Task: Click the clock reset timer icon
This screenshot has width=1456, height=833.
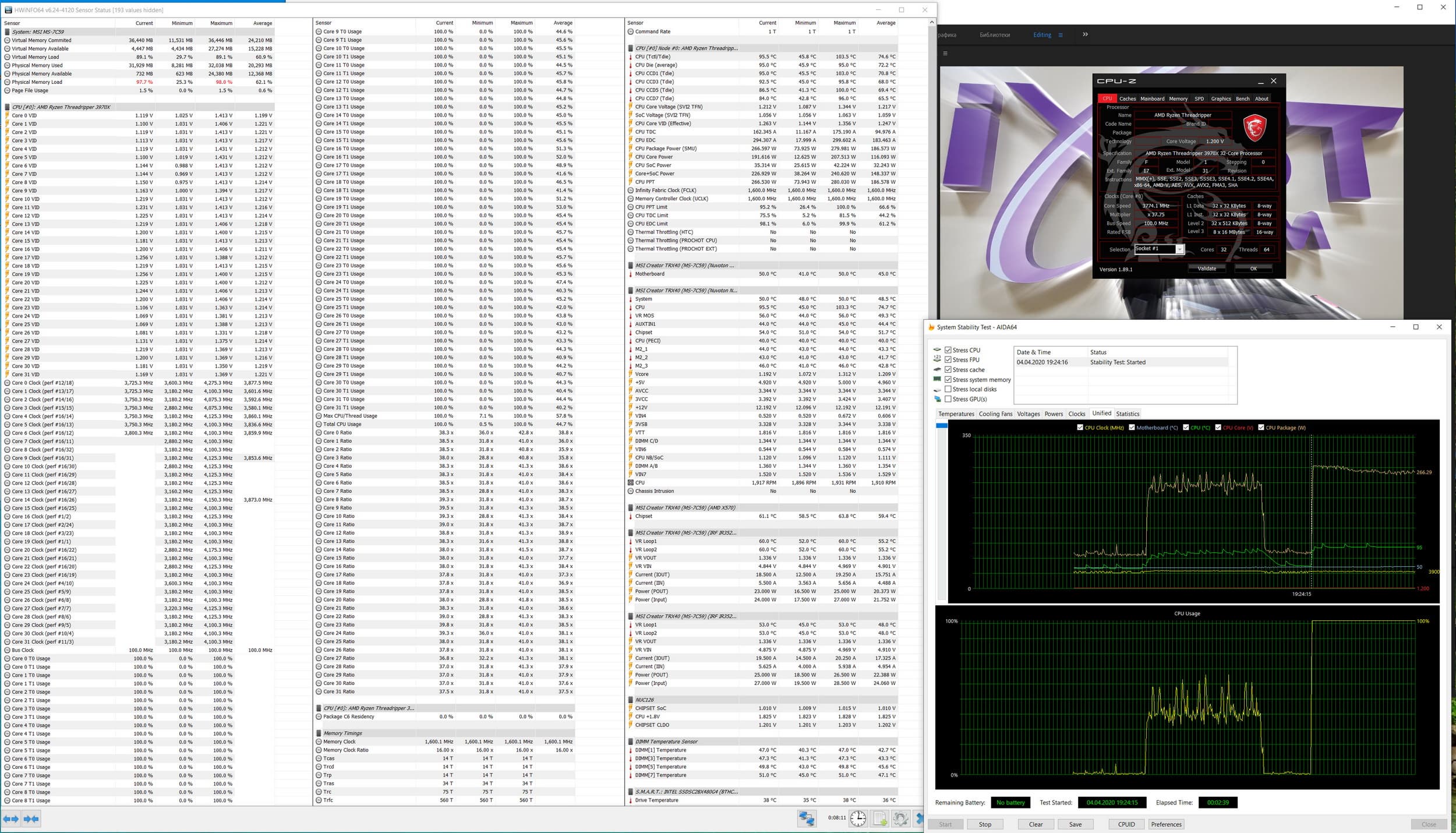Action: click(x=858, y=818)
